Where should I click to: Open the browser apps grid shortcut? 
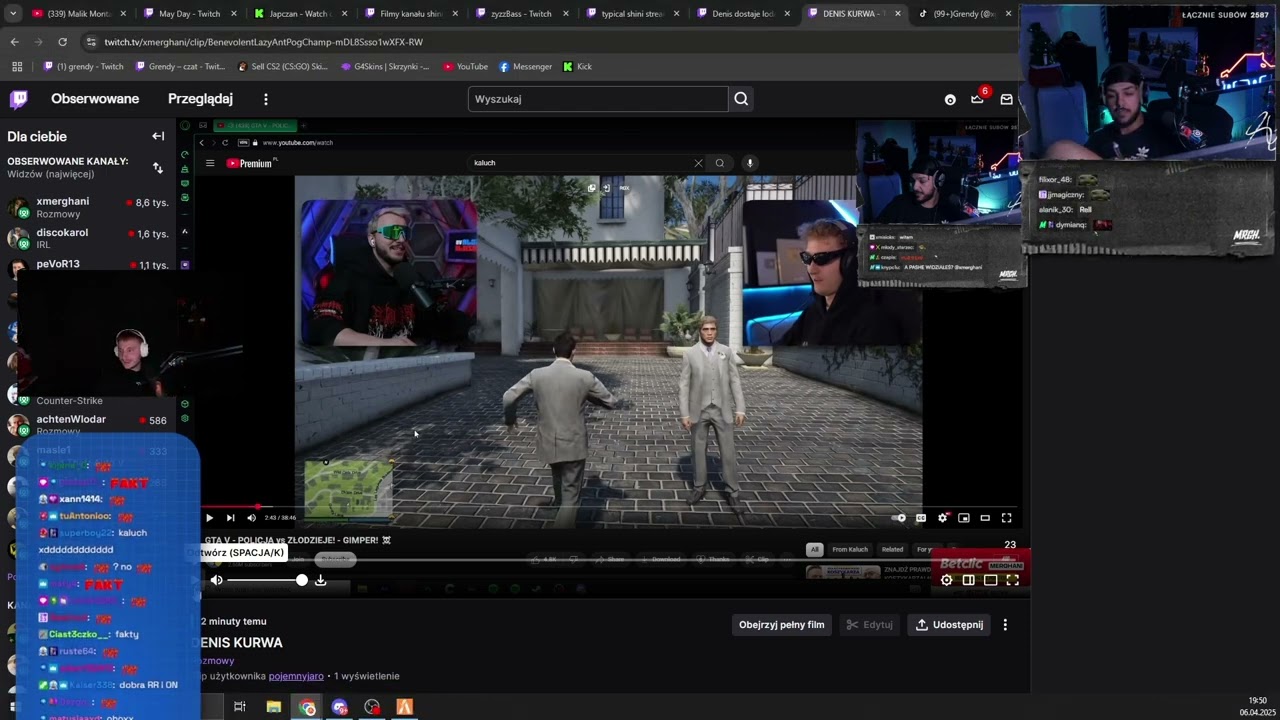[x=17, y=67]
